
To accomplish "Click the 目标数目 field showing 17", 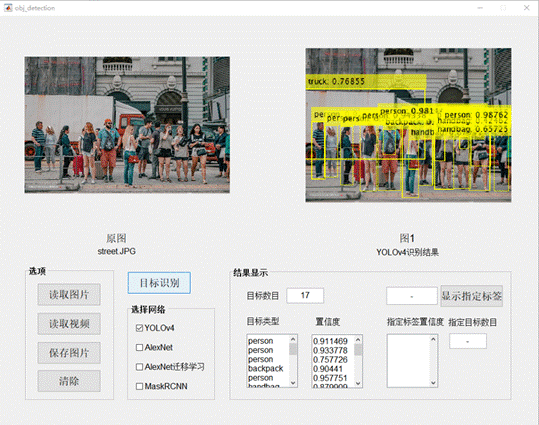I will tap(305, 295).
